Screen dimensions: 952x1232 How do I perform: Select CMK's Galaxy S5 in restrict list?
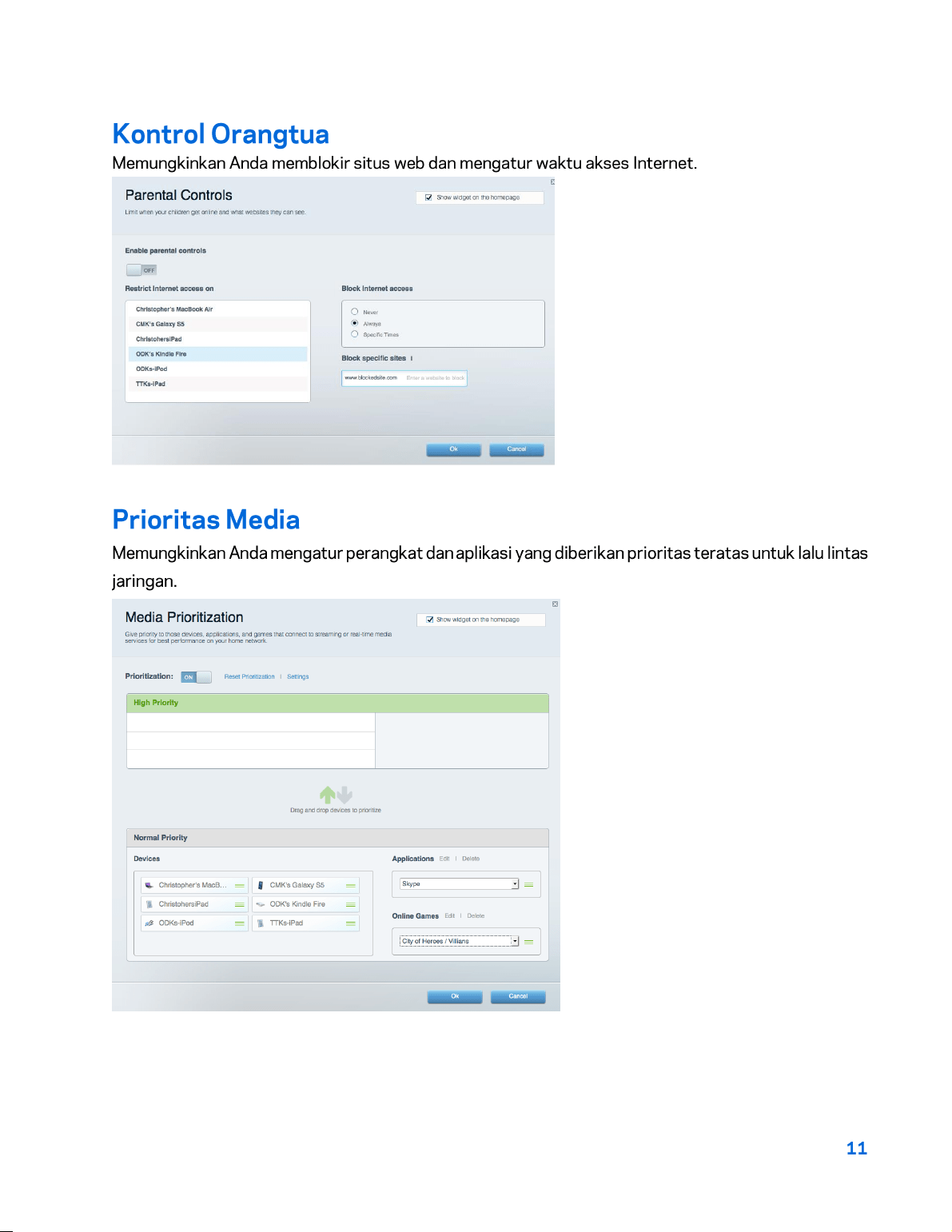point(217,325)
